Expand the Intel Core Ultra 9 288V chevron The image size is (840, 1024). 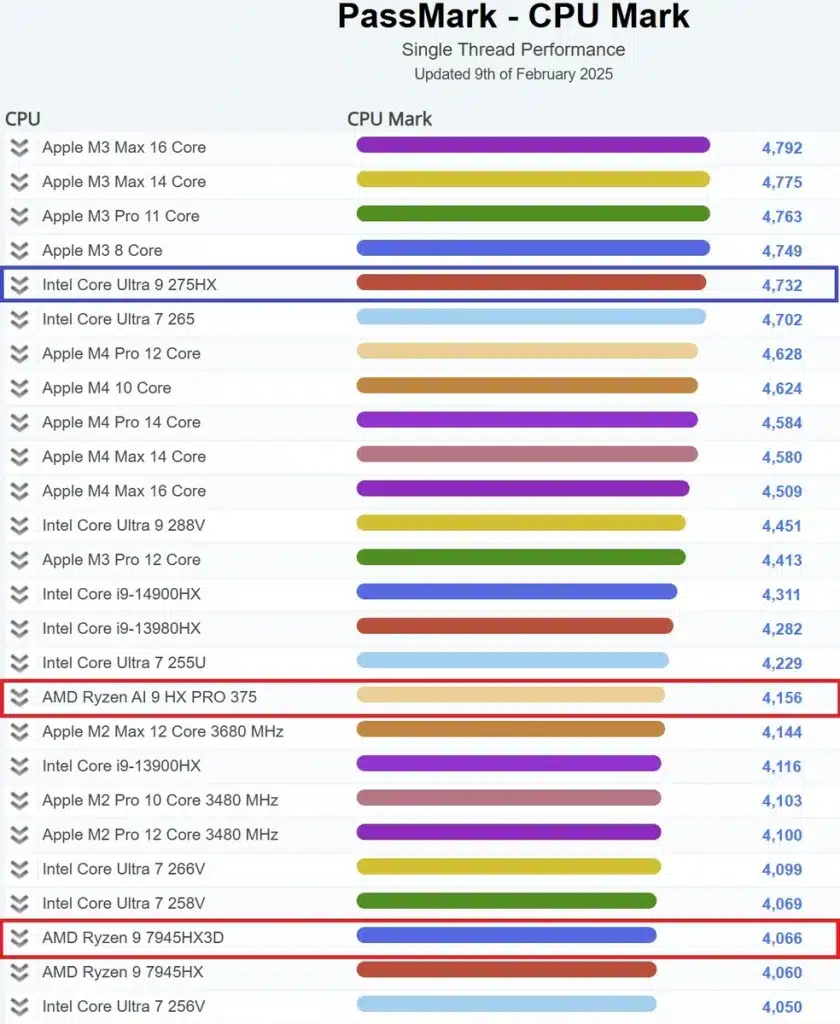pos(20,526)
